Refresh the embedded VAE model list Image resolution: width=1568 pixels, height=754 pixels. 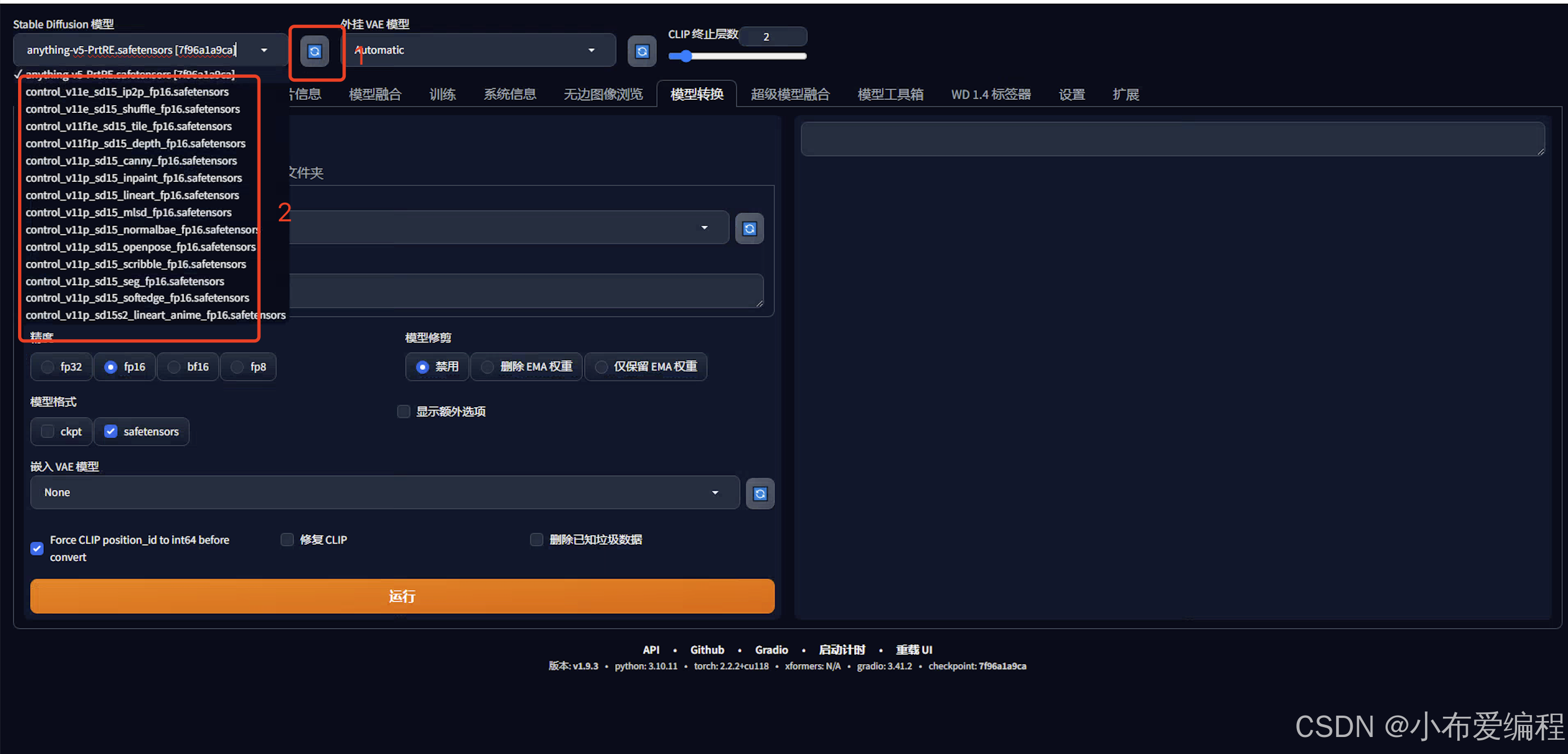pyautogui.click(x=760, y=493)
